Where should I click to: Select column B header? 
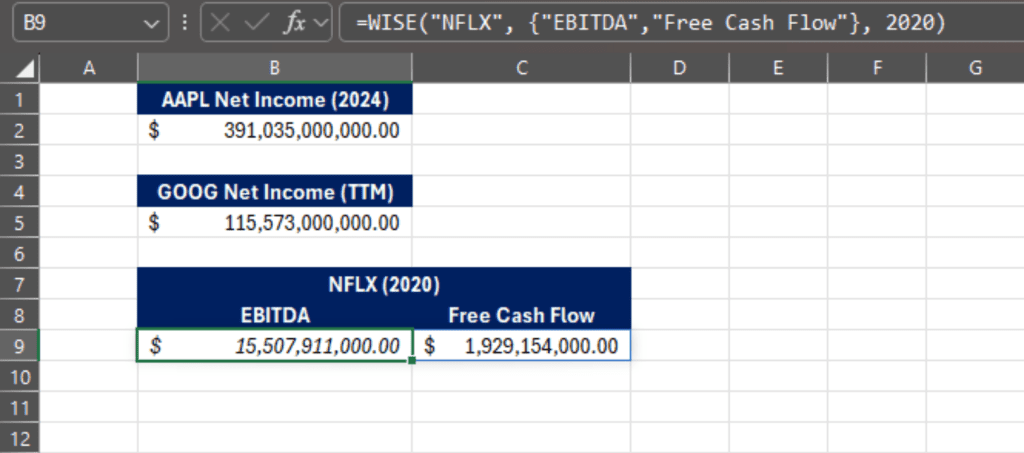click(275, 68)
